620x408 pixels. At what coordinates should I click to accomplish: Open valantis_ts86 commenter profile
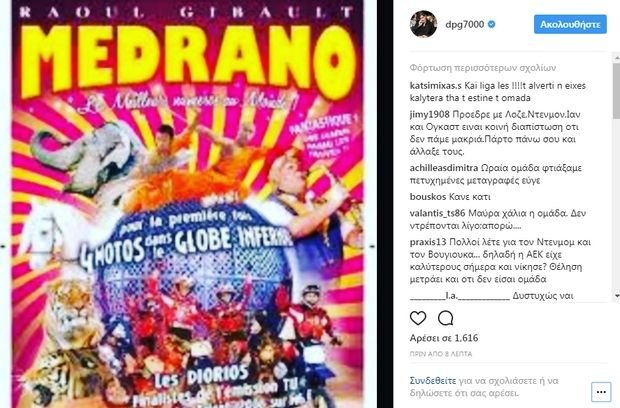tap(438, 213)
